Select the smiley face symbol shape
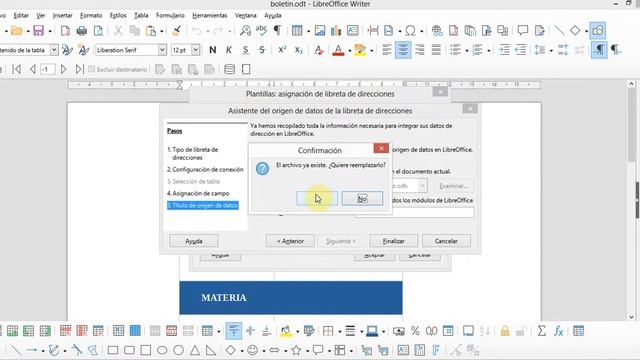This screenshot has width=640, height=360. (x=253, y=350)
